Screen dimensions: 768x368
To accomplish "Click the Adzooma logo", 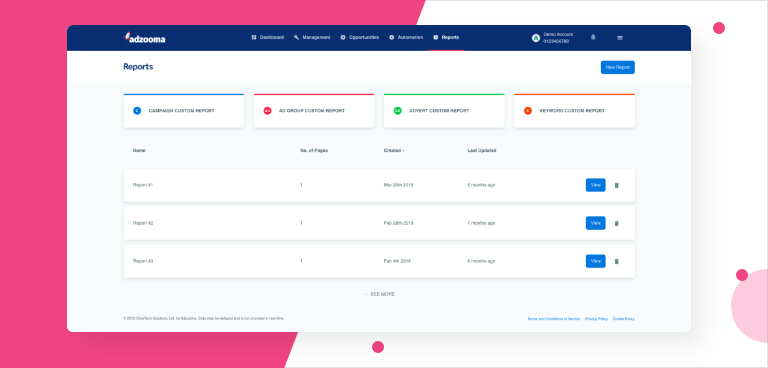I will click(x=144, y=38).
